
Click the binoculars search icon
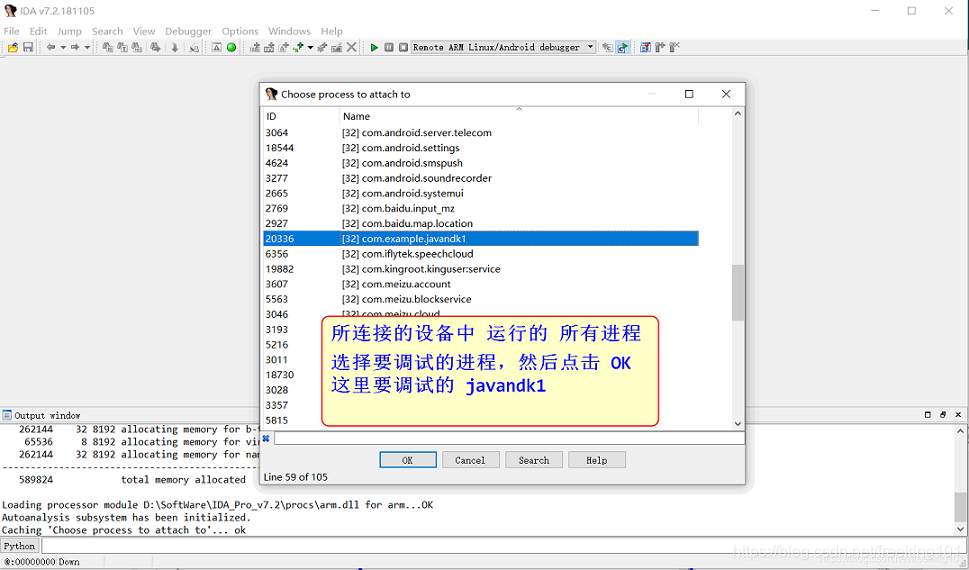click(x=155, y=47)
